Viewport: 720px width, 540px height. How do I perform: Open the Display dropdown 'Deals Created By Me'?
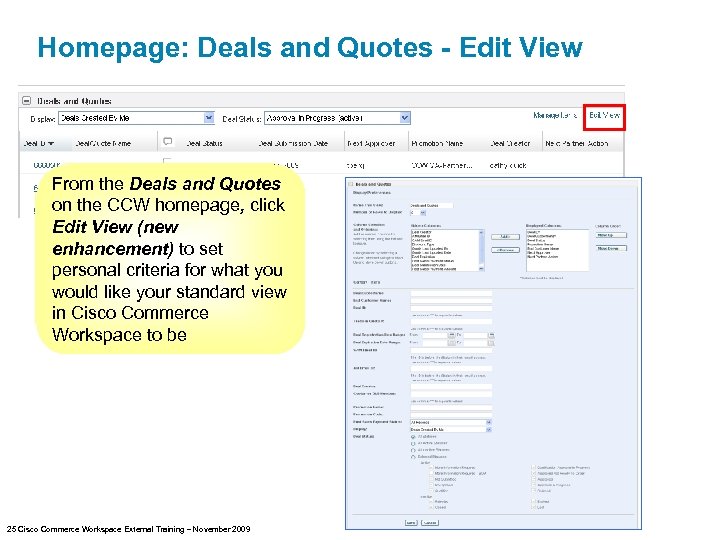tap(136, 118)
